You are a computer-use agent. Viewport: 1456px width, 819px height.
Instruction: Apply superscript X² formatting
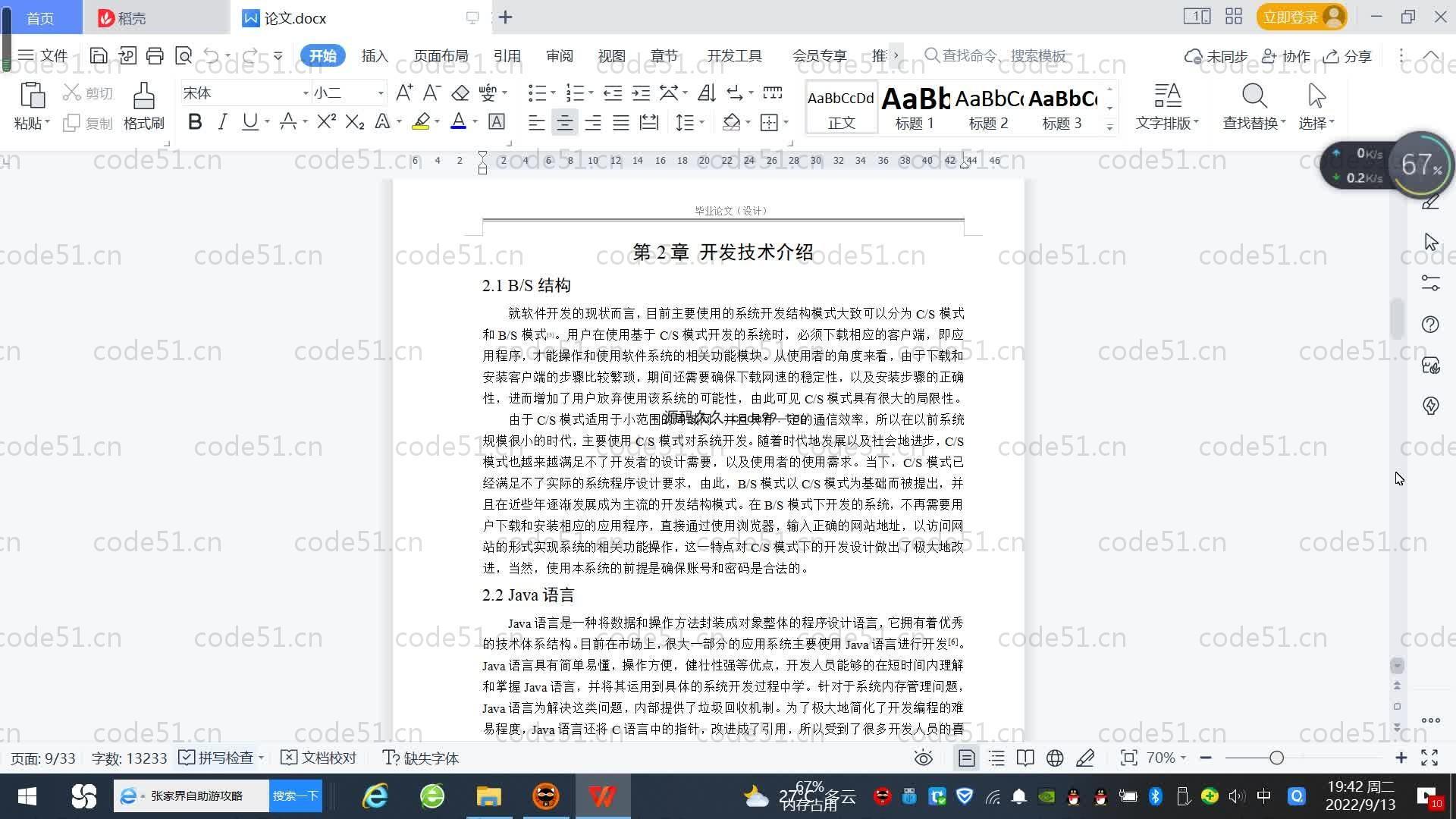[x=326, y=121]
